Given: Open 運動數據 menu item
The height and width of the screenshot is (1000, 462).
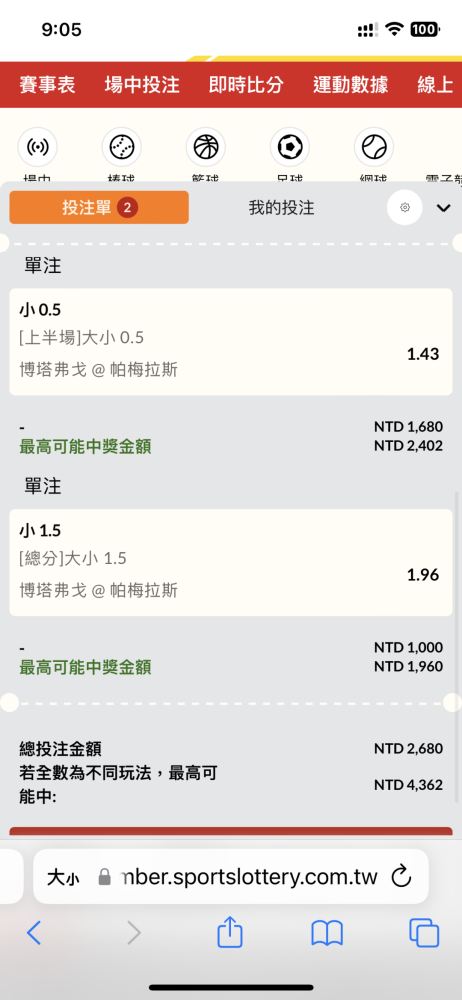Looking at the screenshot, I should (x=350, y=85).
